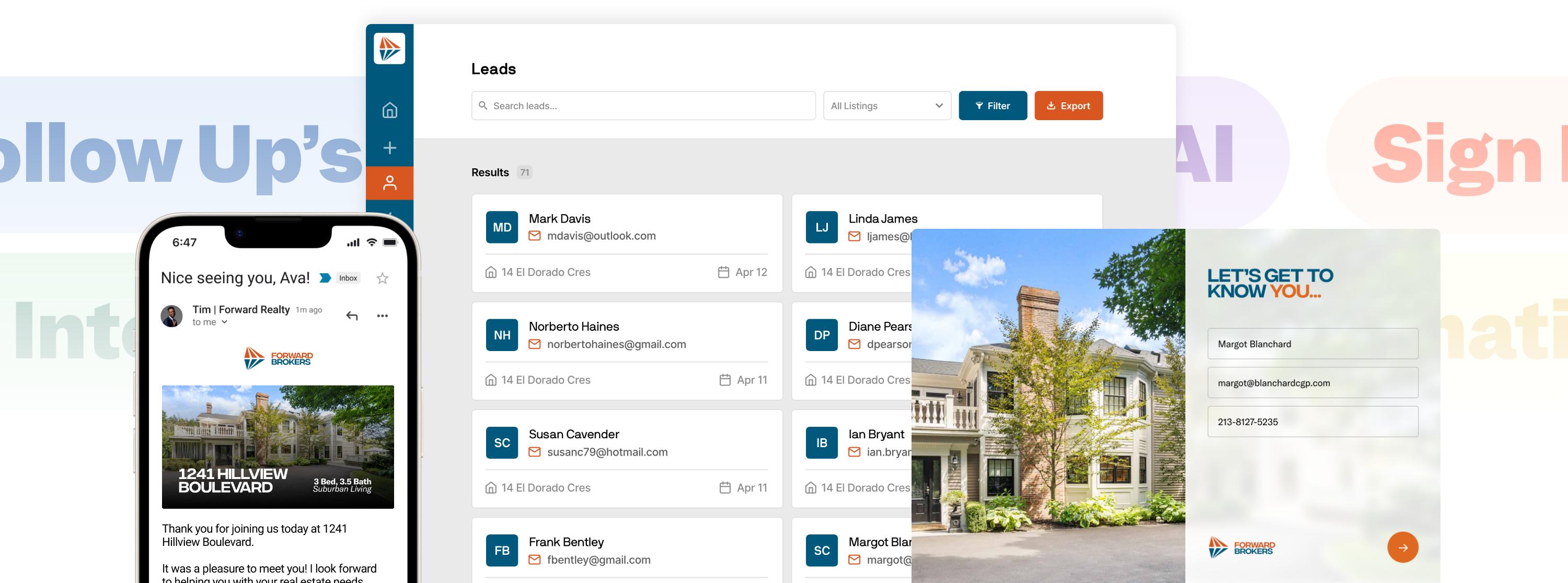The image size is (1568, 583).
Task: Click the plus add icon in sidebar
Action: point(389,148)
